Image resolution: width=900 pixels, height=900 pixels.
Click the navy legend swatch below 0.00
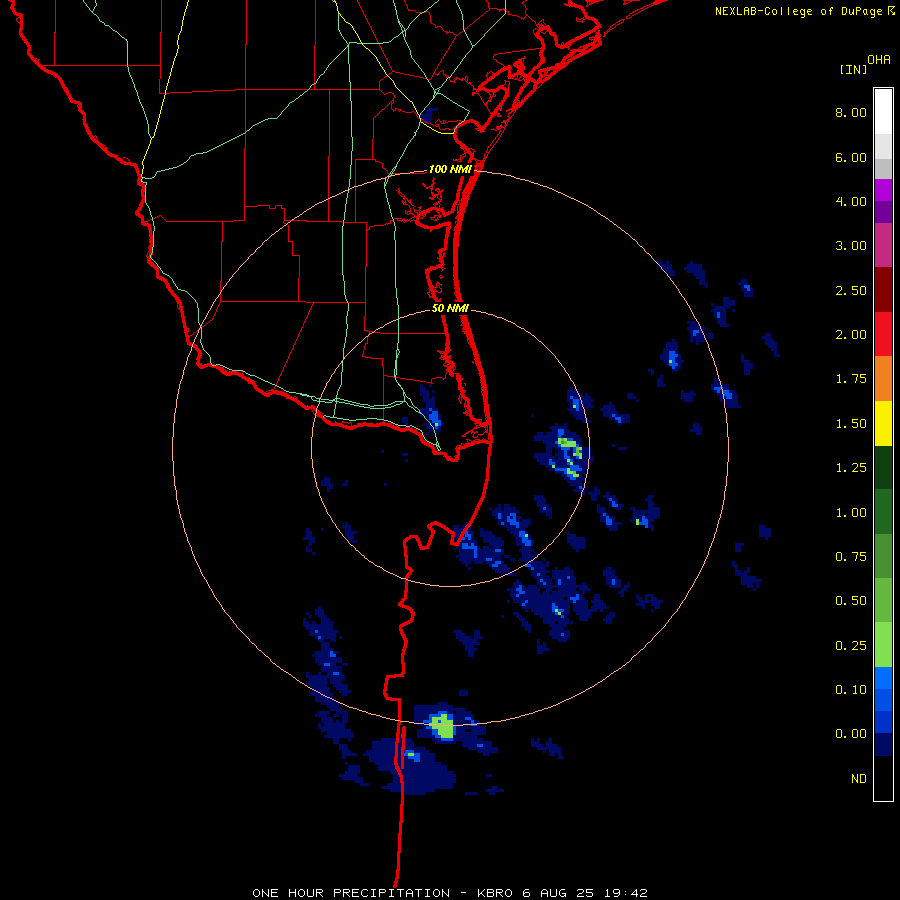[x=883, y=744]
